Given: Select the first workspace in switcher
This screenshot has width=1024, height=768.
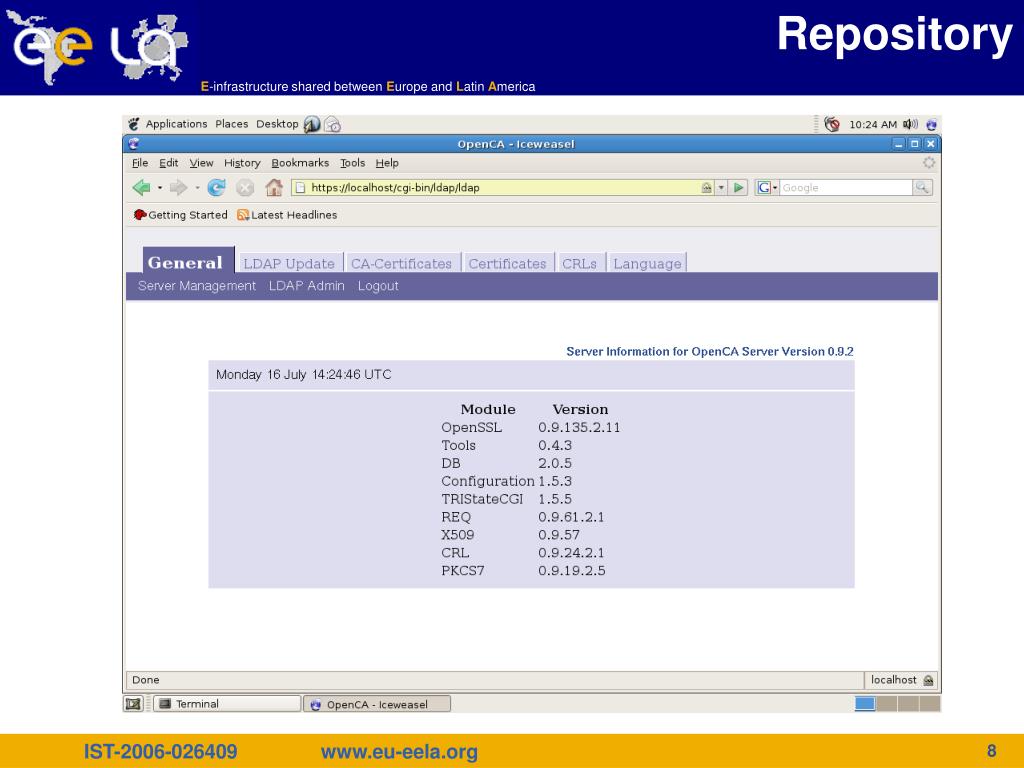Looking at the screenshot, I should [x=865, y=703].
